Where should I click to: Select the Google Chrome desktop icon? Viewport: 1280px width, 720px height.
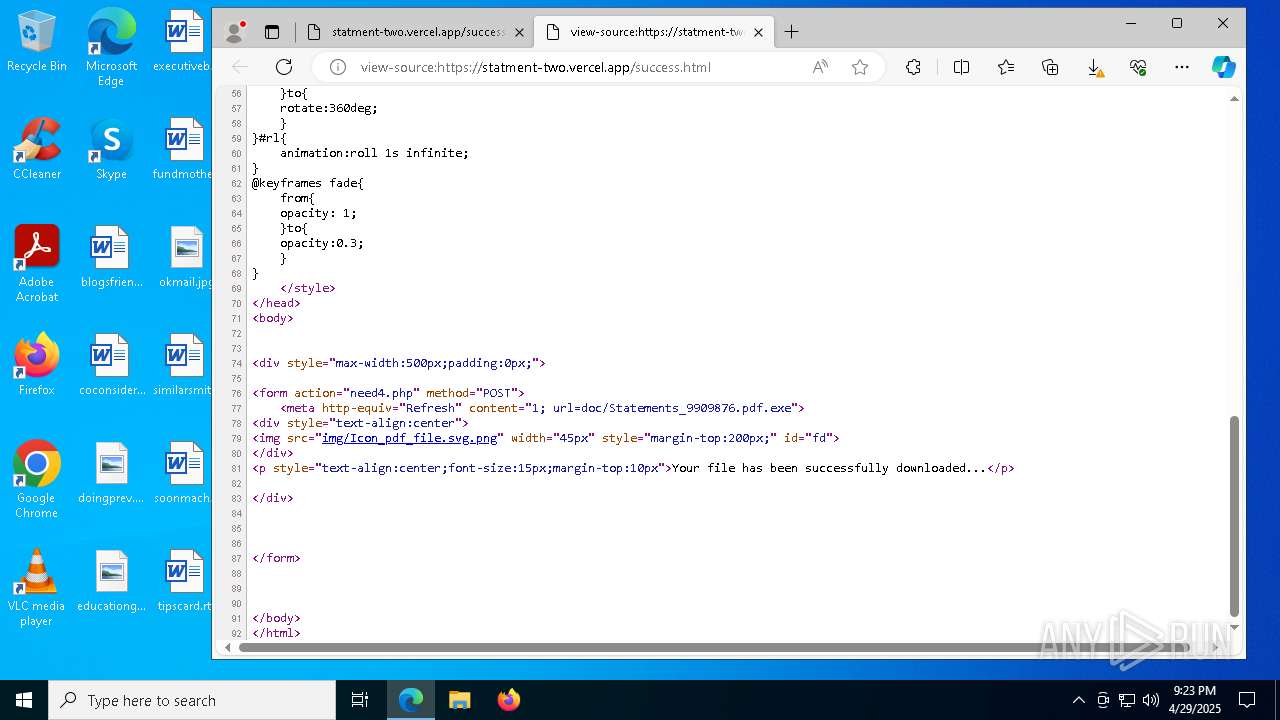tap(37, 480)
